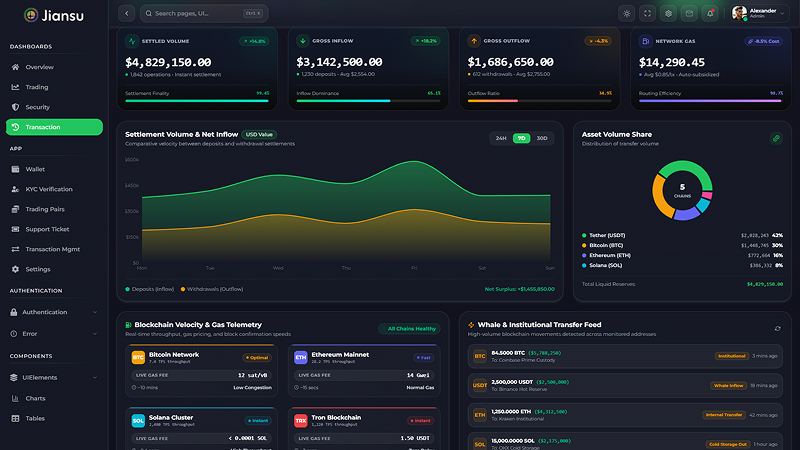Image resolution: width=800 pixels, height=450 pixels.
Task: Click the KYC Verification user icon
Action: pos(15,189)
